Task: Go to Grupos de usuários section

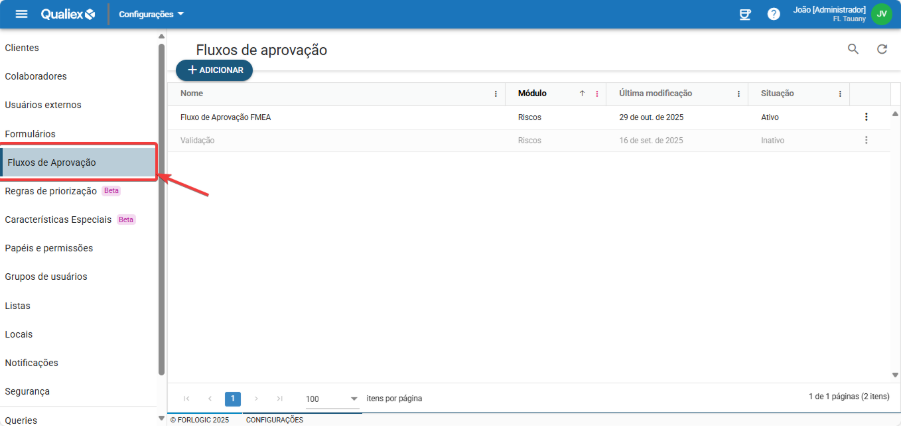Action: tap(46, 277)
